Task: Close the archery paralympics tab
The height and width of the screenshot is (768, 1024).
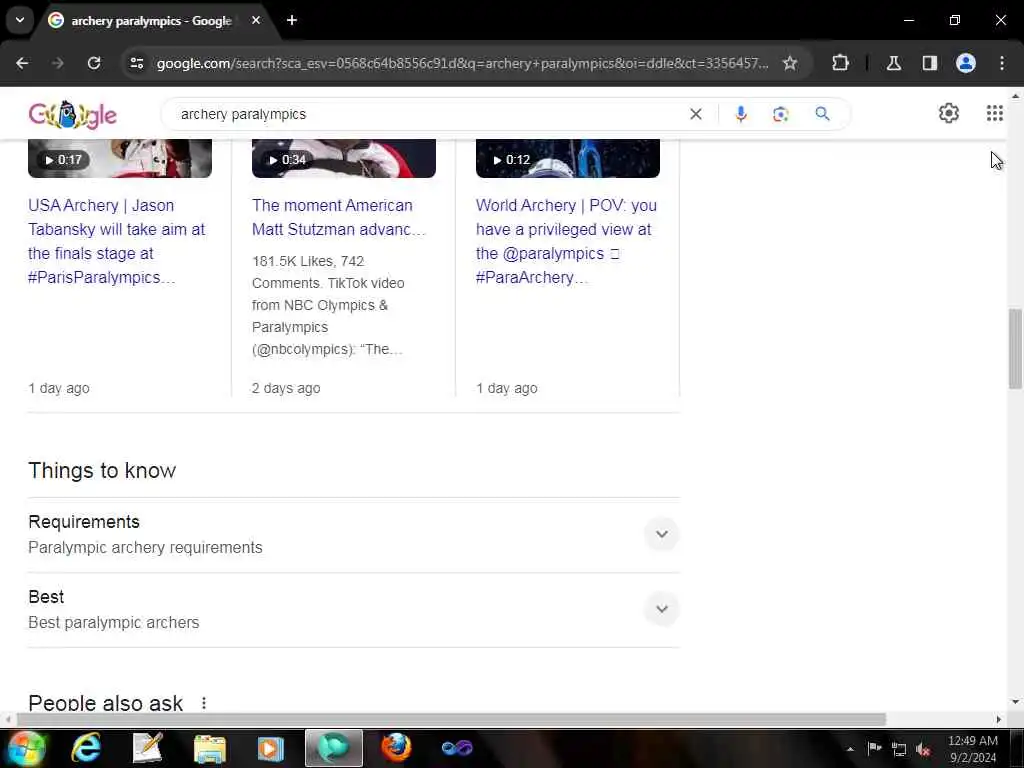Action: [x=256, y=20]
